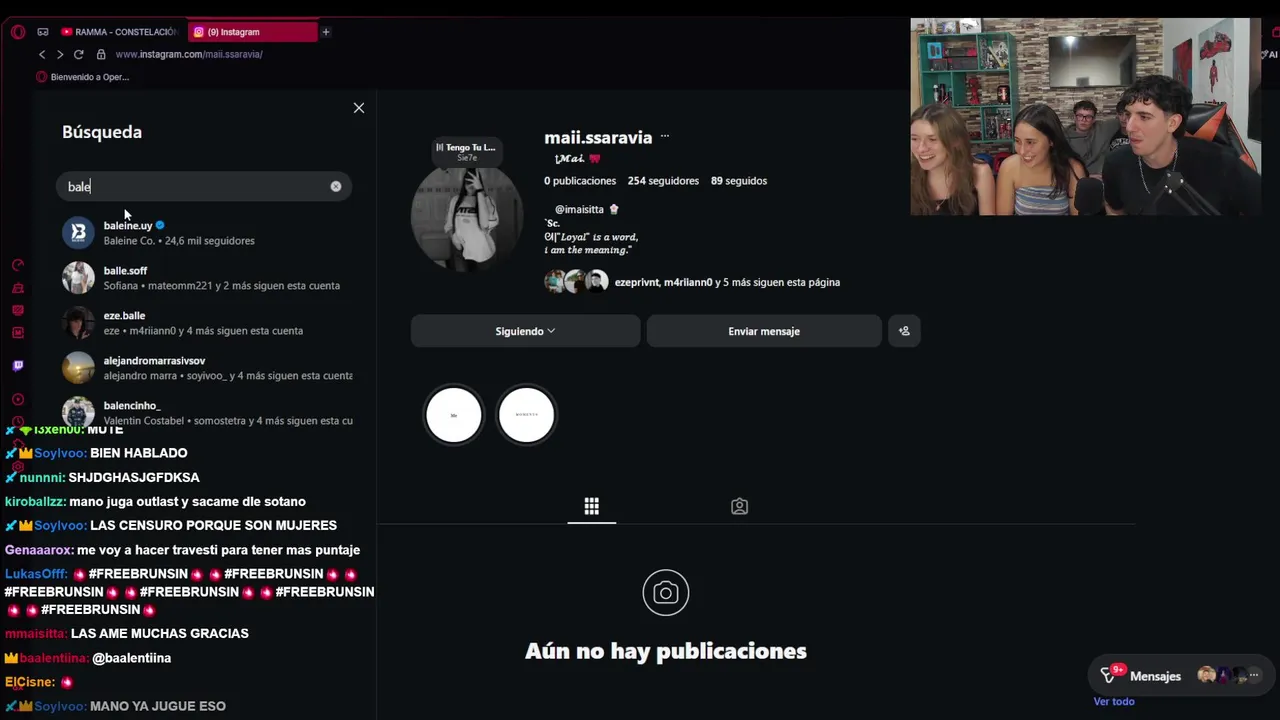Click the instagram.com/maii.ssaravia address bar
The height and width of the screenshot is (720, 1280).
(x=189, y=54)
